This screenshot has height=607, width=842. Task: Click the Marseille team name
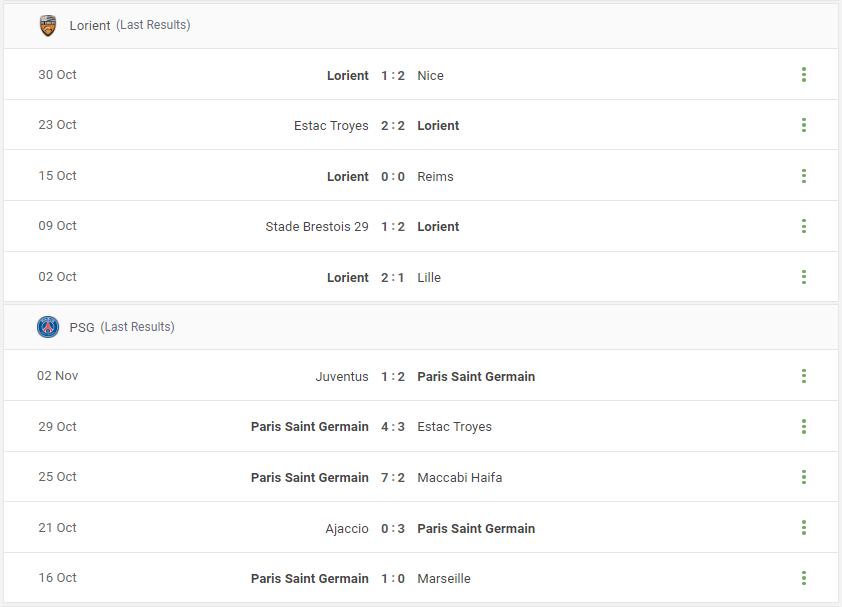click(444, 579)
